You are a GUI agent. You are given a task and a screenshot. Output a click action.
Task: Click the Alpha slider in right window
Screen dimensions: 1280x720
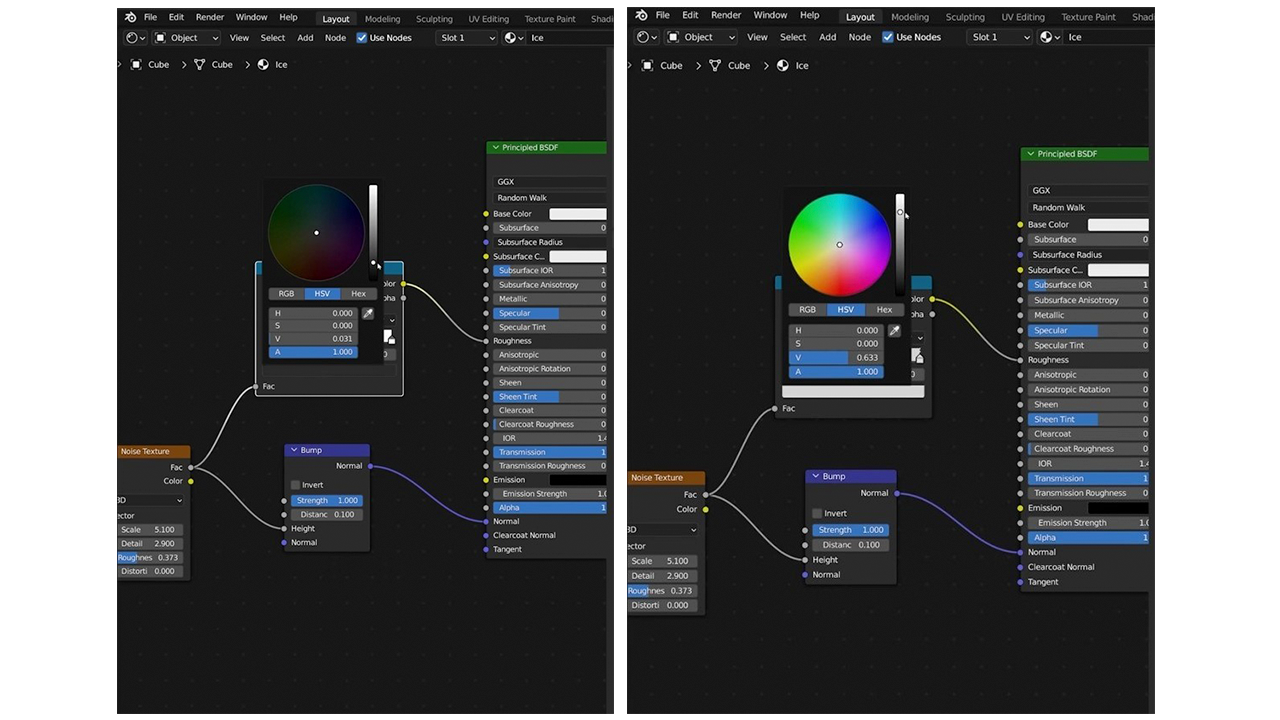[x=1088, y=538]
